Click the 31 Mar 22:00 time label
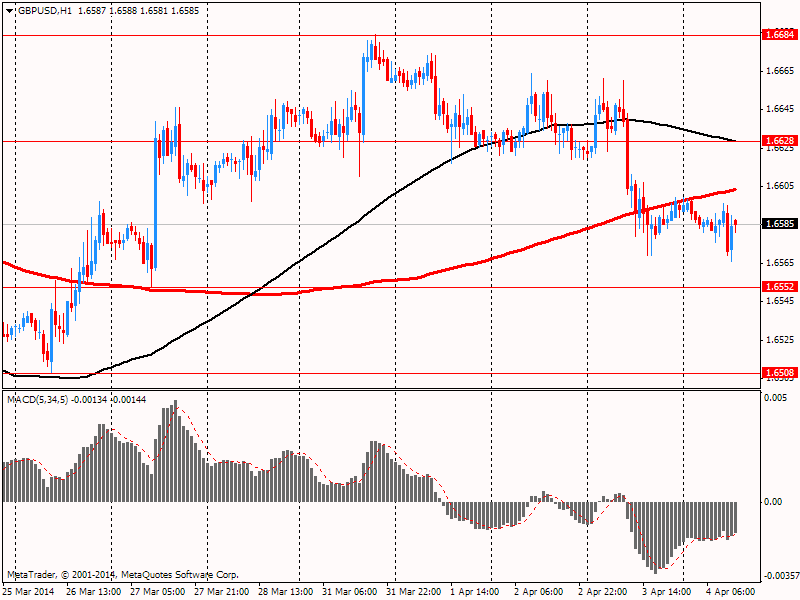Image resolution: width=800 pixels, height=600 pixels. (414, 592)
